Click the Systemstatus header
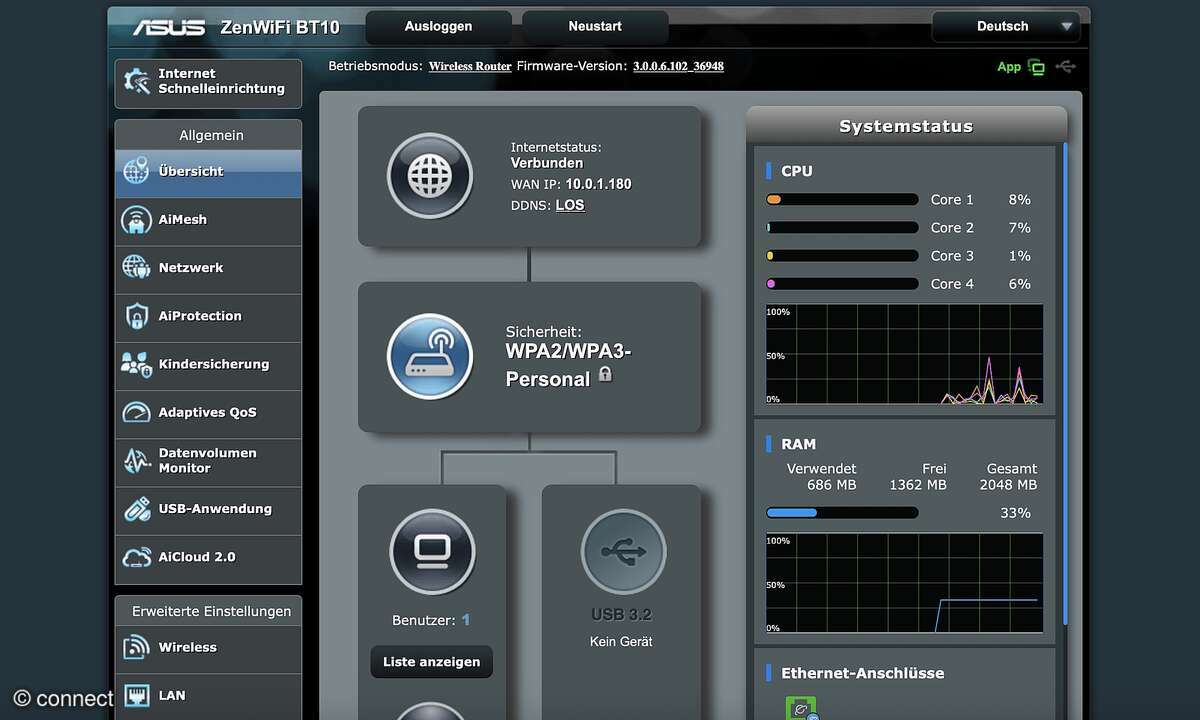This screenshot has width=1200, height=720. (x=906, y=127)
